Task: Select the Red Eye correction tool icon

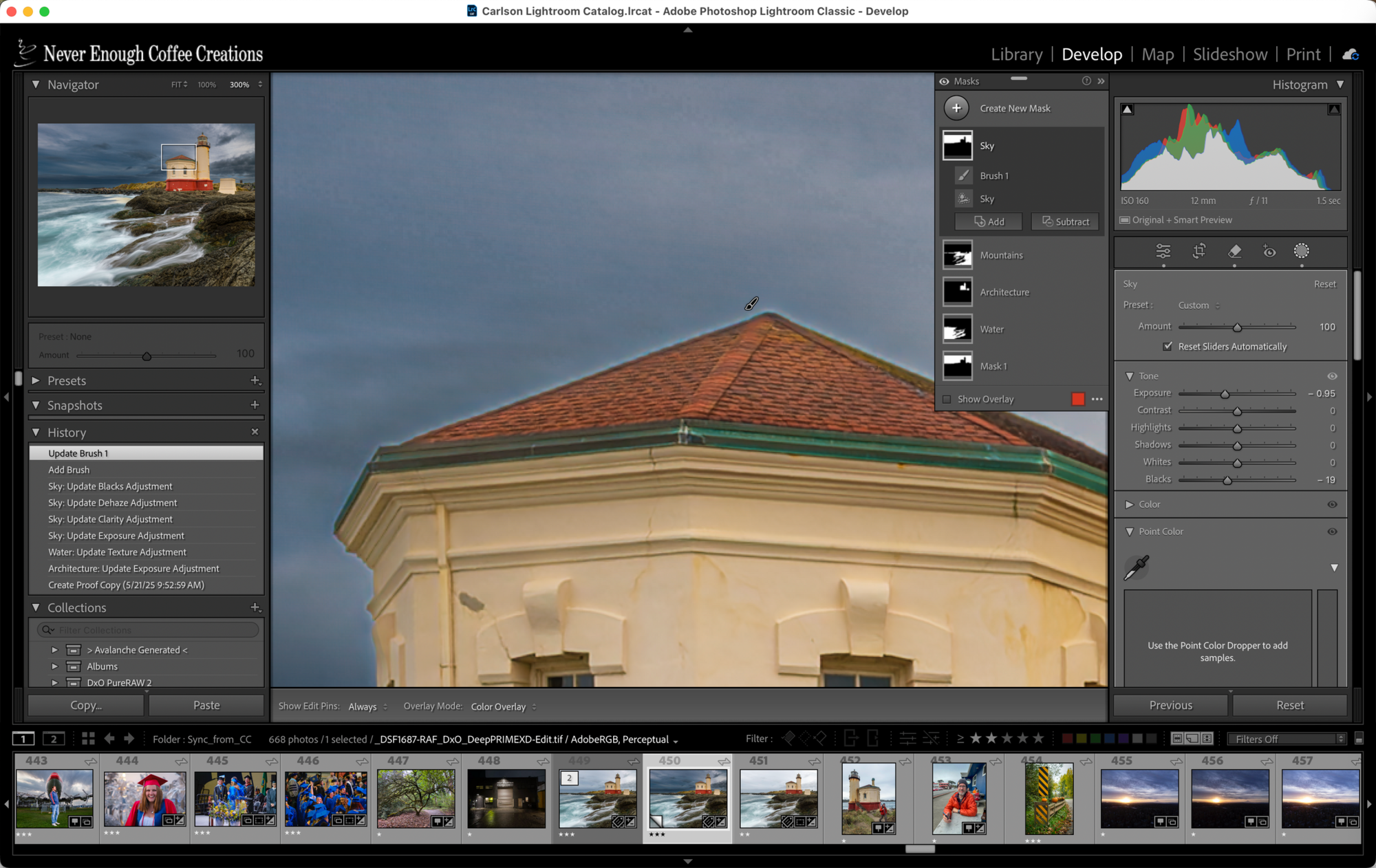Action: pos(1269,252)
